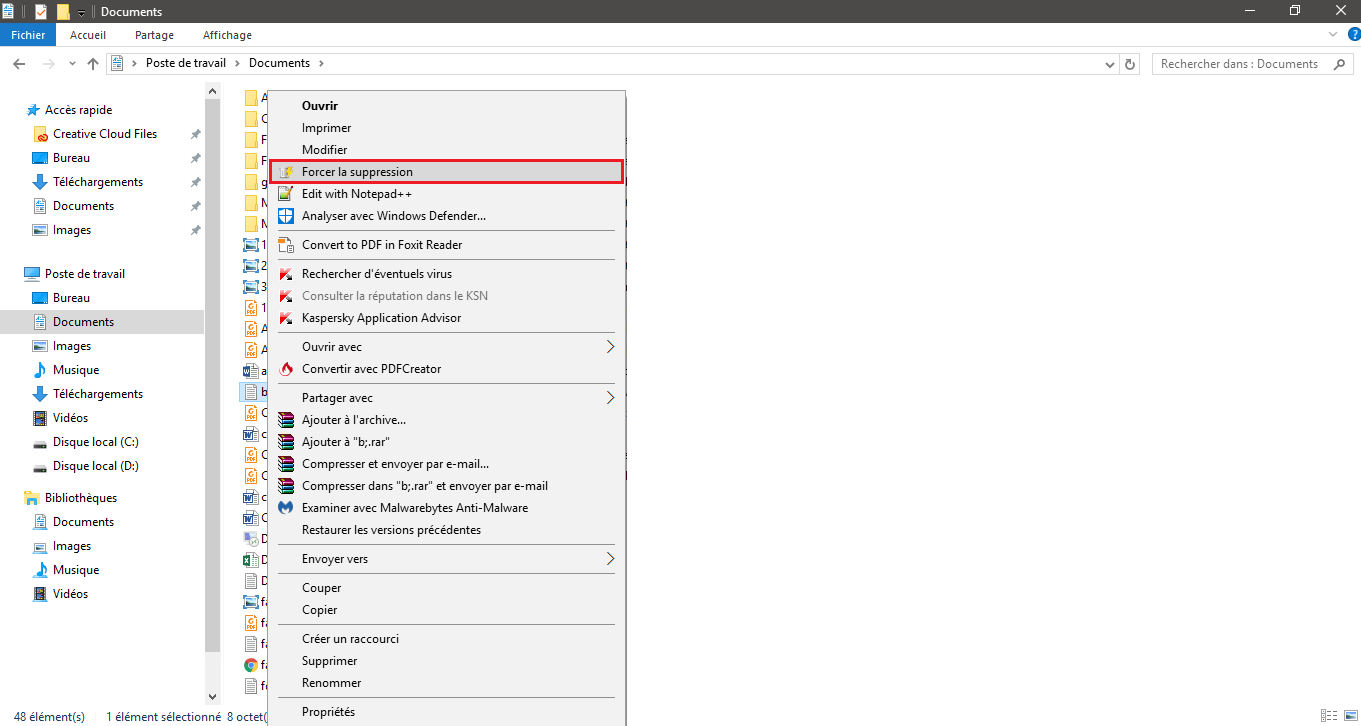Go back with the left arrow button

pos(19,63)
